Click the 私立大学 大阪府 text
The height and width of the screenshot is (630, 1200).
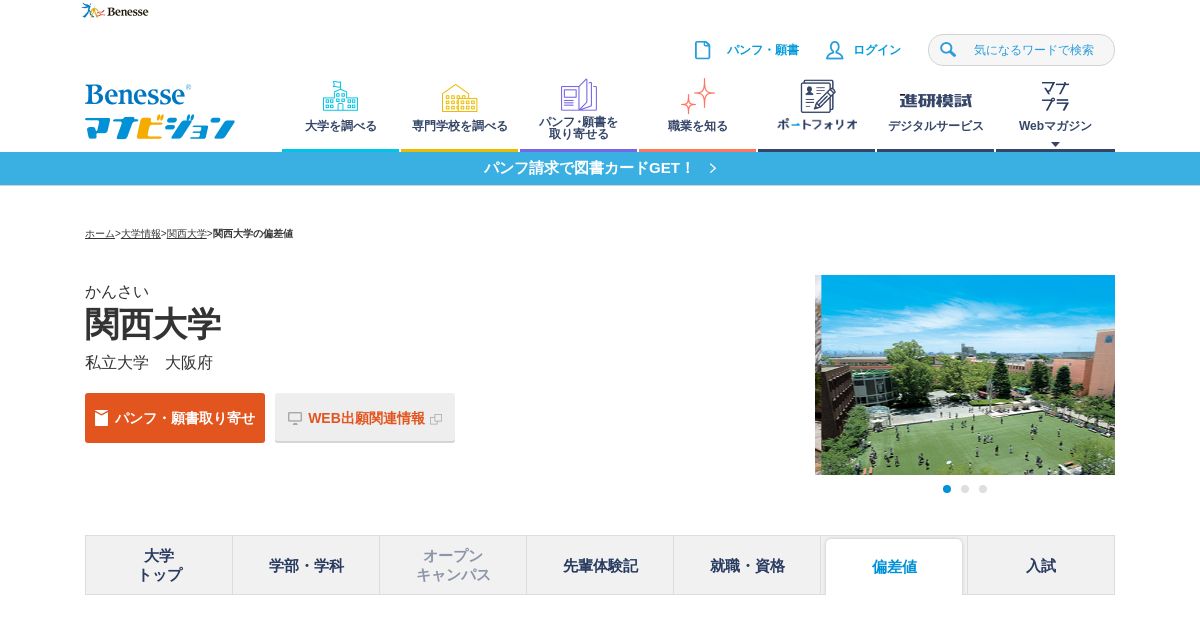pos(149,363)
